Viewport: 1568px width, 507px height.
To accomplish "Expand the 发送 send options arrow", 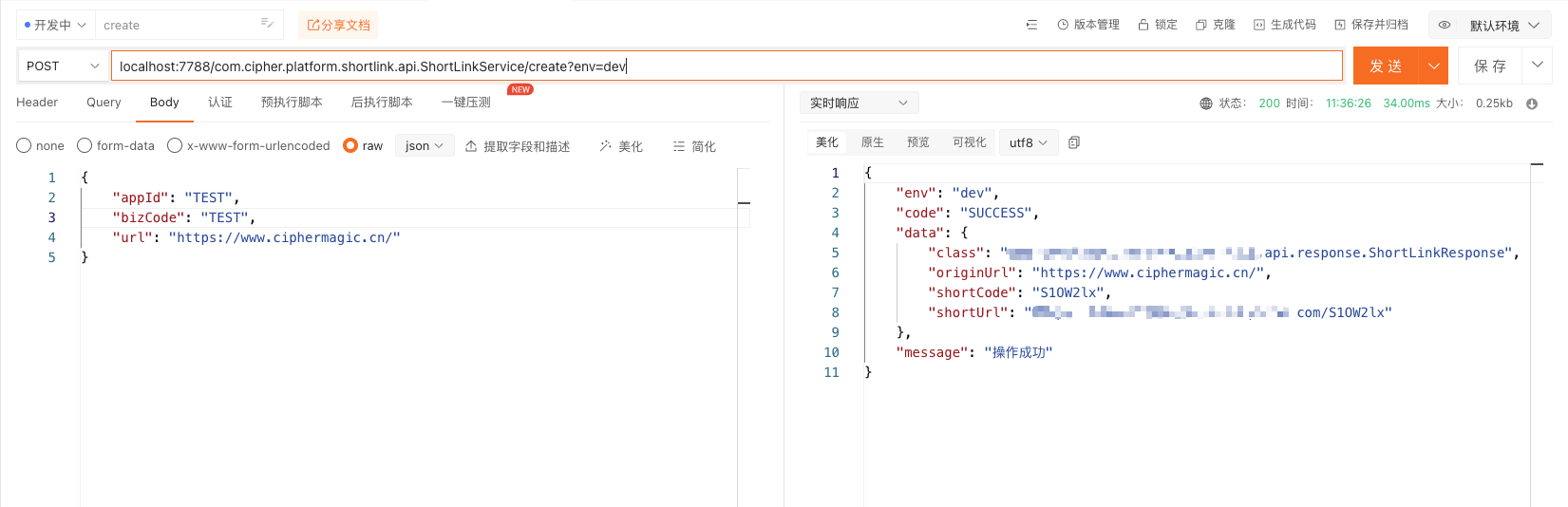I will pos(1433,66).
